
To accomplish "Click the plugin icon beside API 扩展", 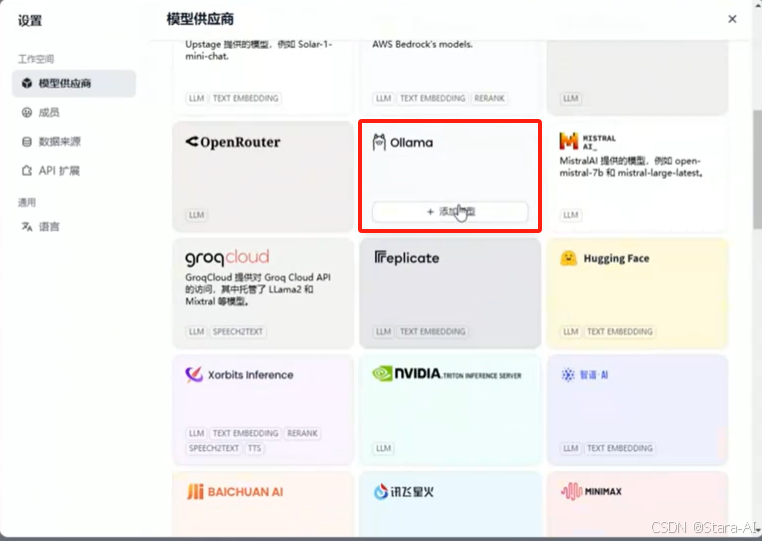I will coord(27,171).
